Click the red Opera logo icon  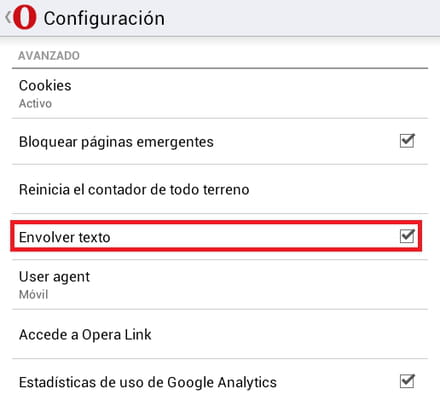tap(25, 17)
